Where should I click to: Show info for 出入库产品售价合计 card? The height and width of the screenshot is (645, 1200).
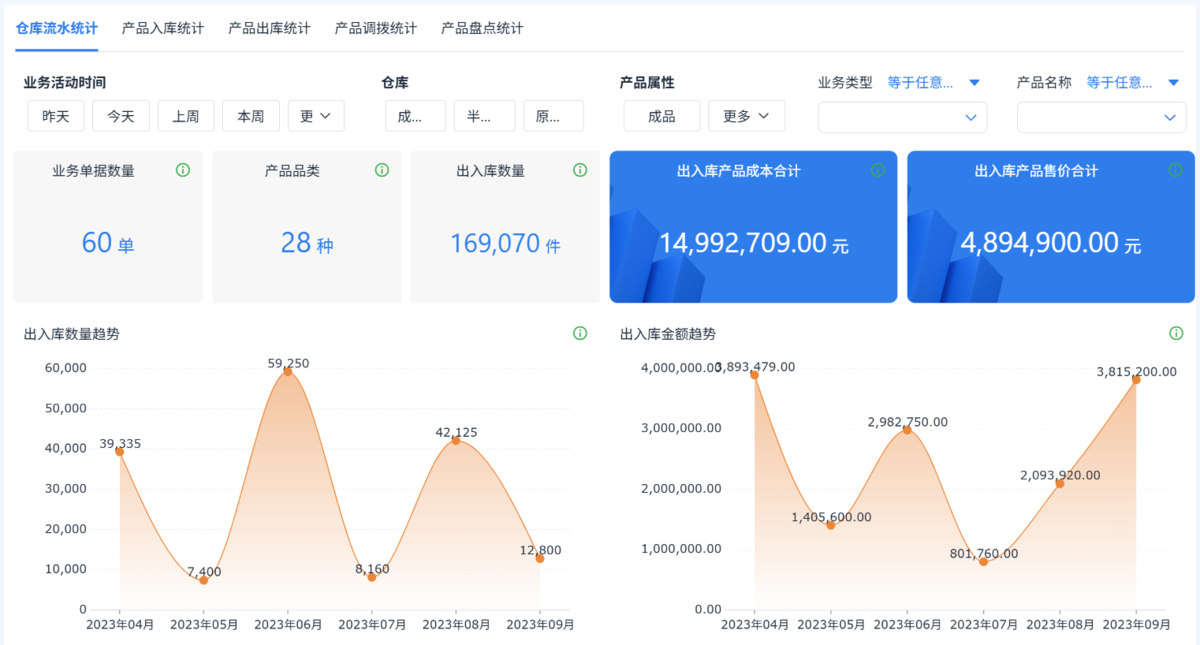(1176, 170)
